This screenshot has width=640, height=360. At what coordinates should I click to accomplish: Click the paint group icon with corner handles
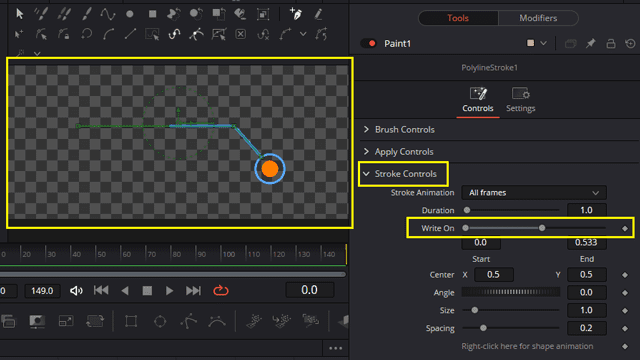point(263,15)
